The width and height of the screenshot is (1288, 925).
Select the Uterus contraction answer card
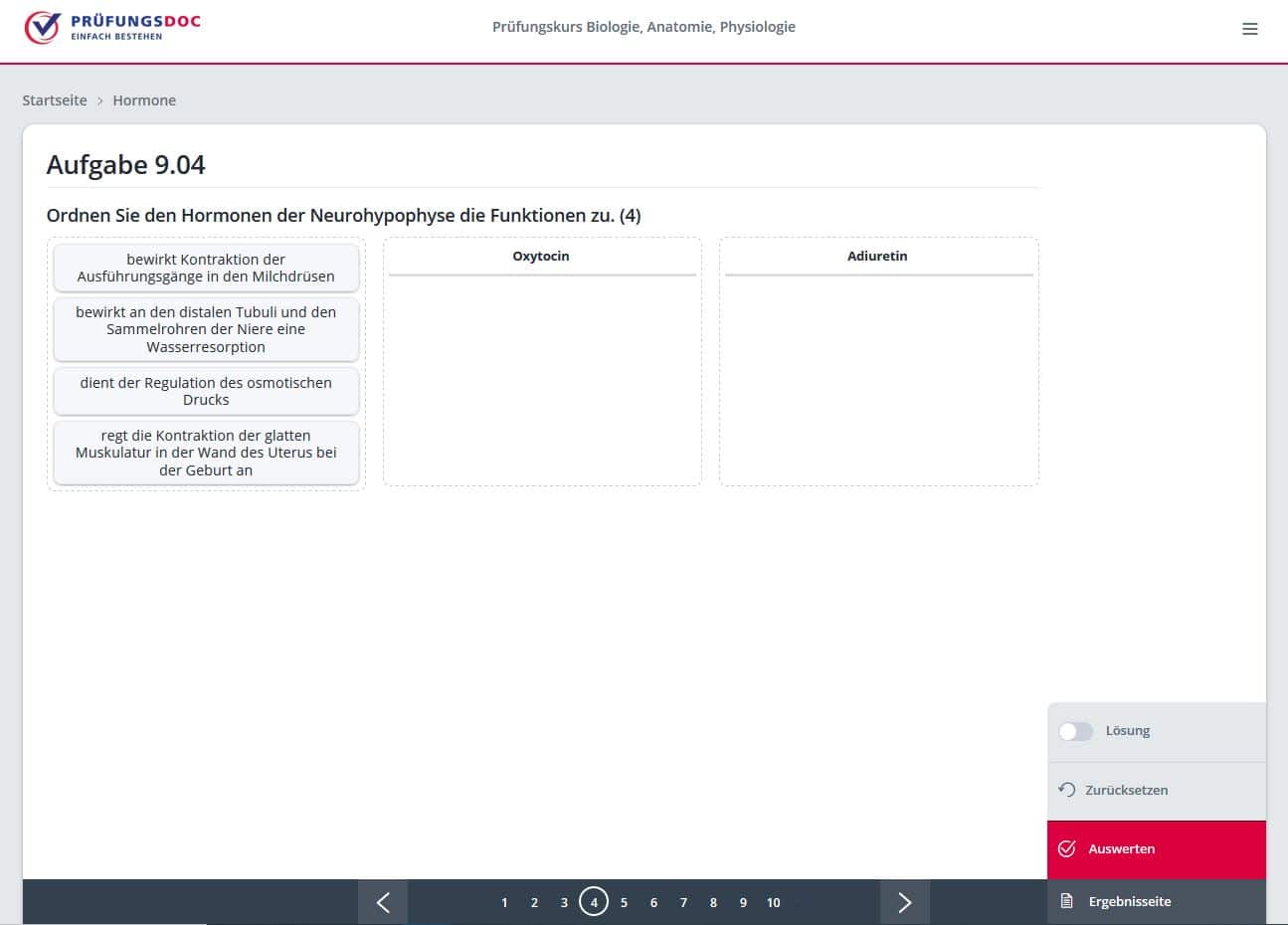point(206,453)
